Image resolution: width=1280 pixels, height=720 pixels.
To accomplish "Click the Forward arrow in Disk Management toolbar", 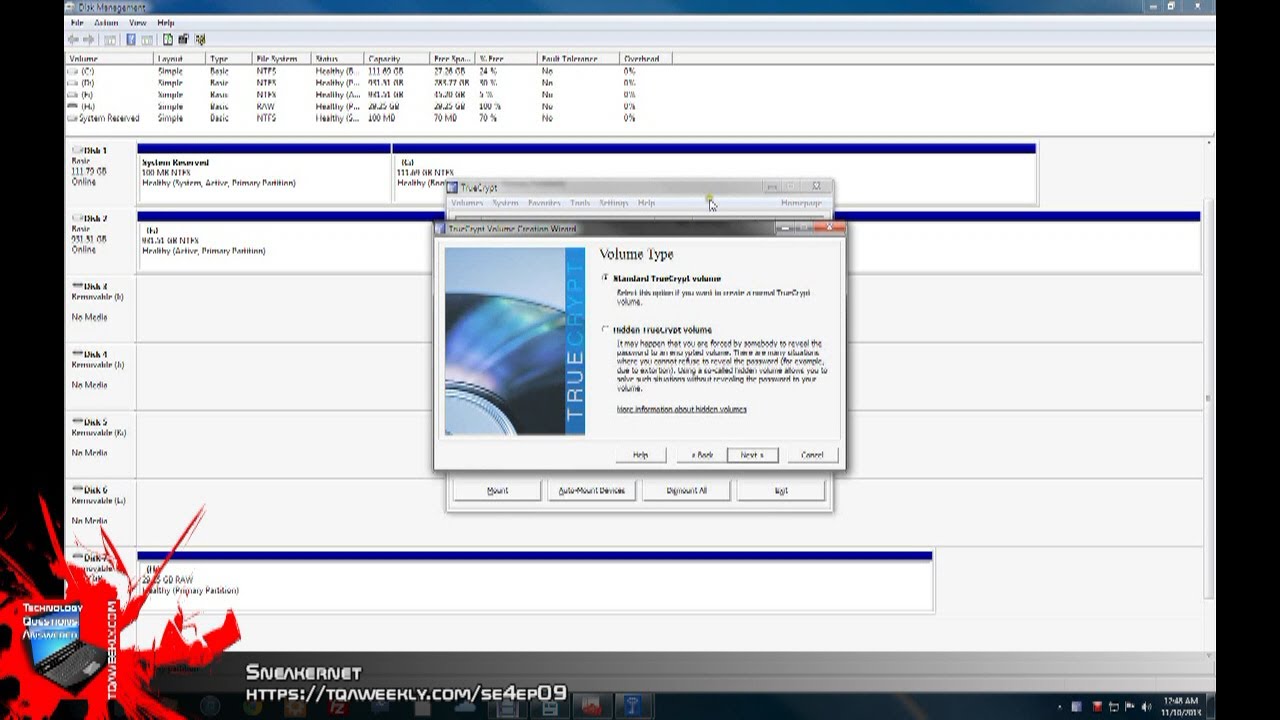I will click(88, 39).
